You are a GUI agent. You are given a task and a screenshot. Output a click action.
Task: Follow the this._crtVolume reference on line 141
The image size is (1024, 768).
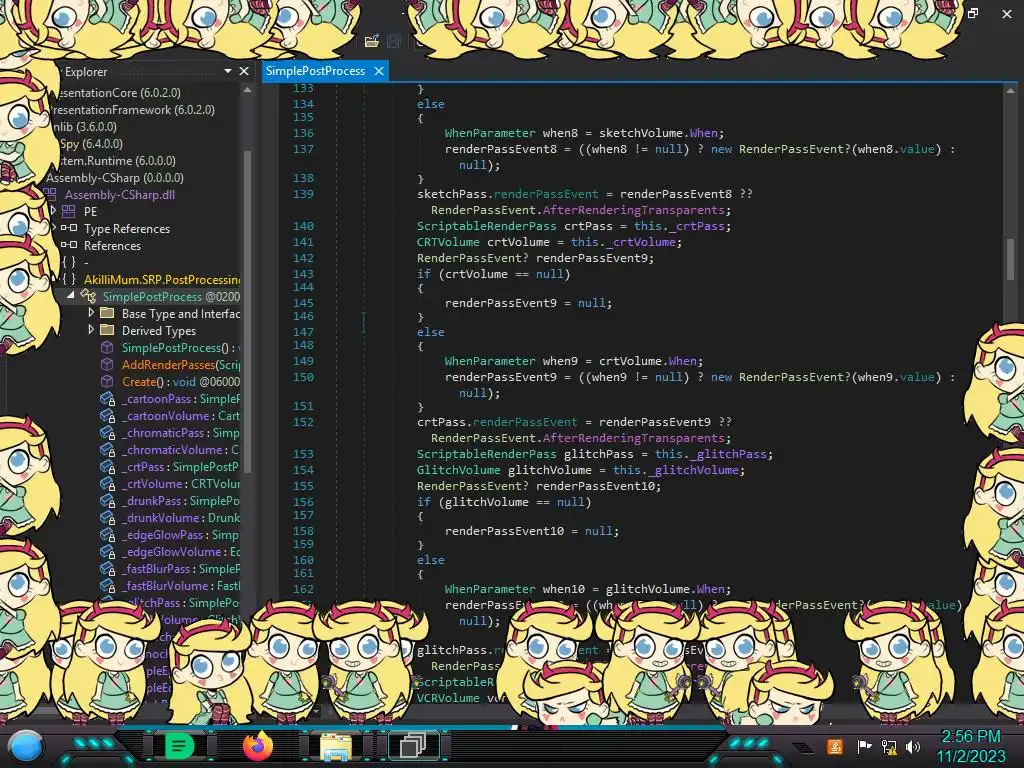point(626,242)
